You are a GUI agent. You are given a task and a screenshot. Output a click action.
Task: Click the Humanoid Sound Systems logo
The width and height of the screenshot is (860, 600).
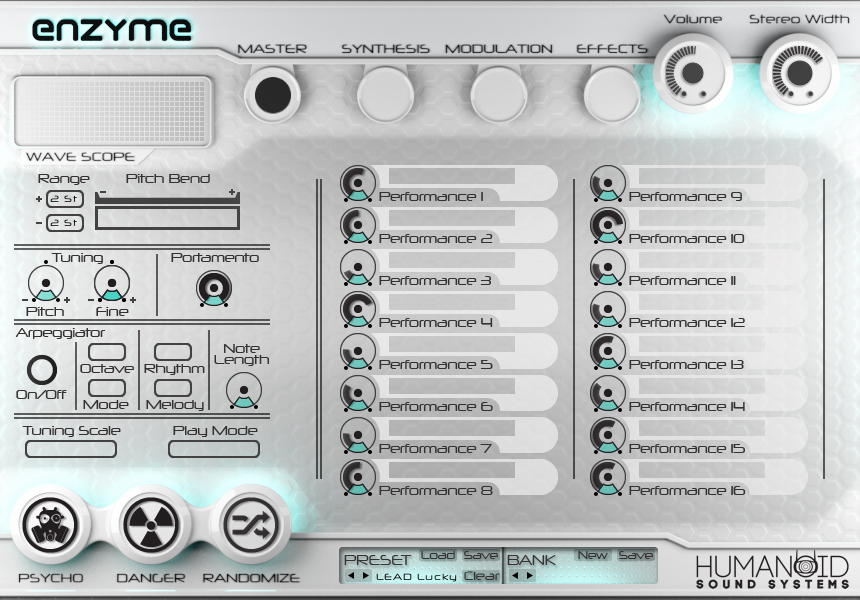(x=772, y=571)
